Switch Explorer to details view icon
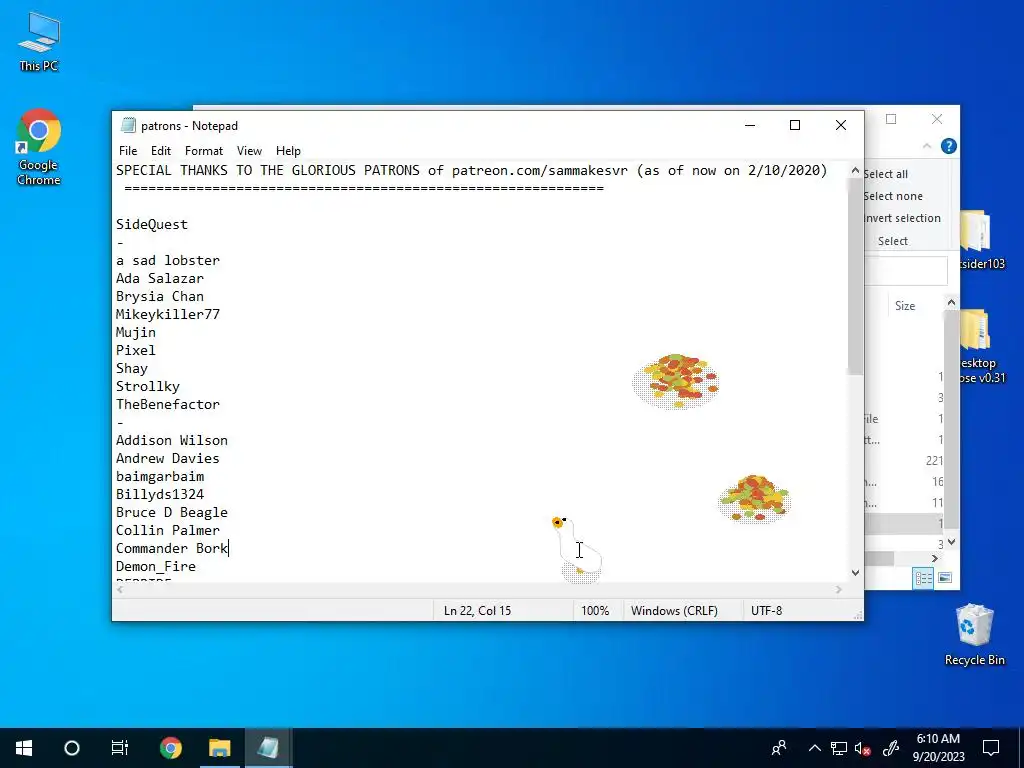Screen dimensions: 1024x768 [x=923, y=578]
